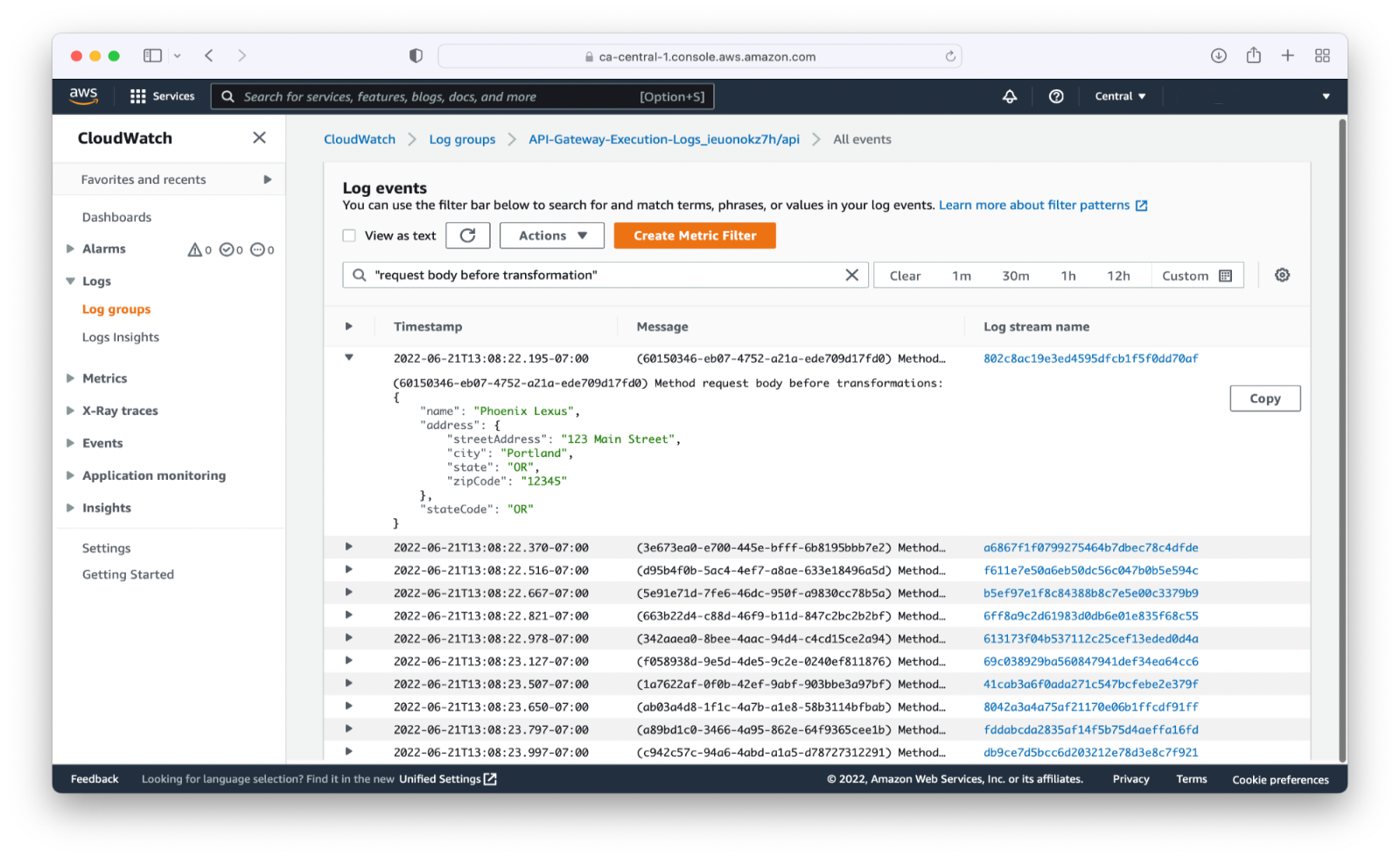Click the Custom time range calendar icon
Screen dimensions: 1400x858
click(x=1226, y=276)
